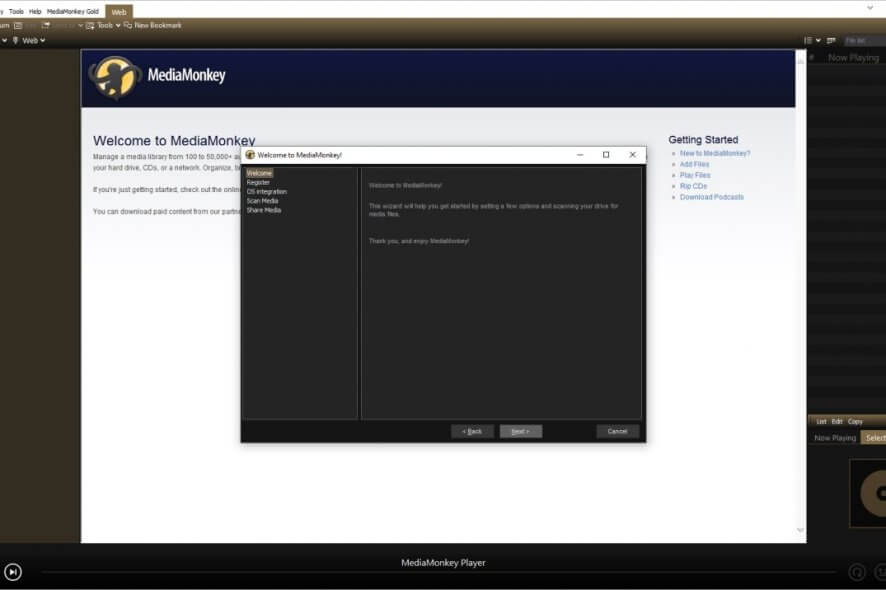
Task: Click the New Bookmark toolbar label
Action: click(x=158, y=25)
